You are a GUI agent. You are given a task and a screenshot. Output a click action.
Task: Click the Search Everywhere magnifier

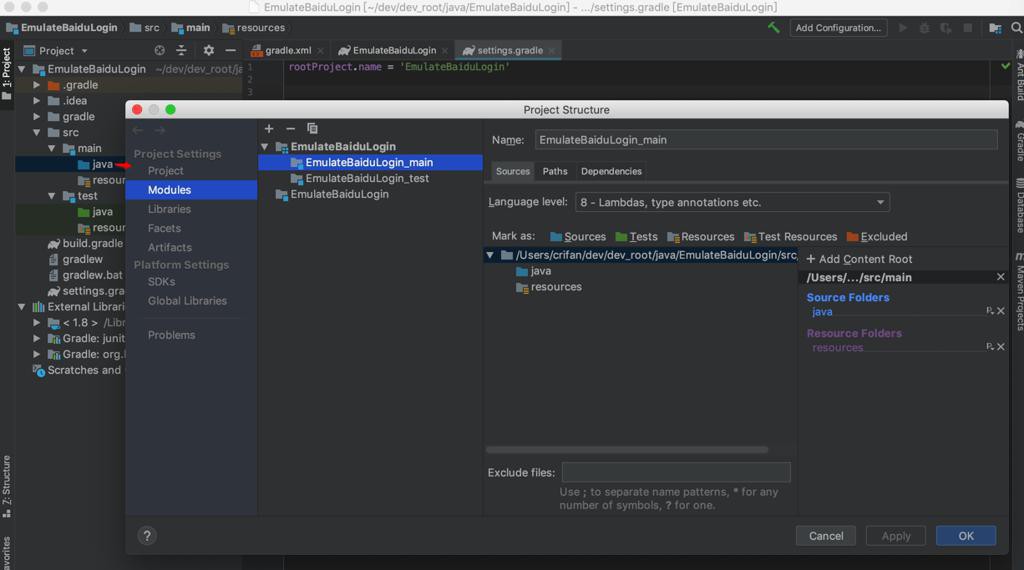coord(1016,27)
